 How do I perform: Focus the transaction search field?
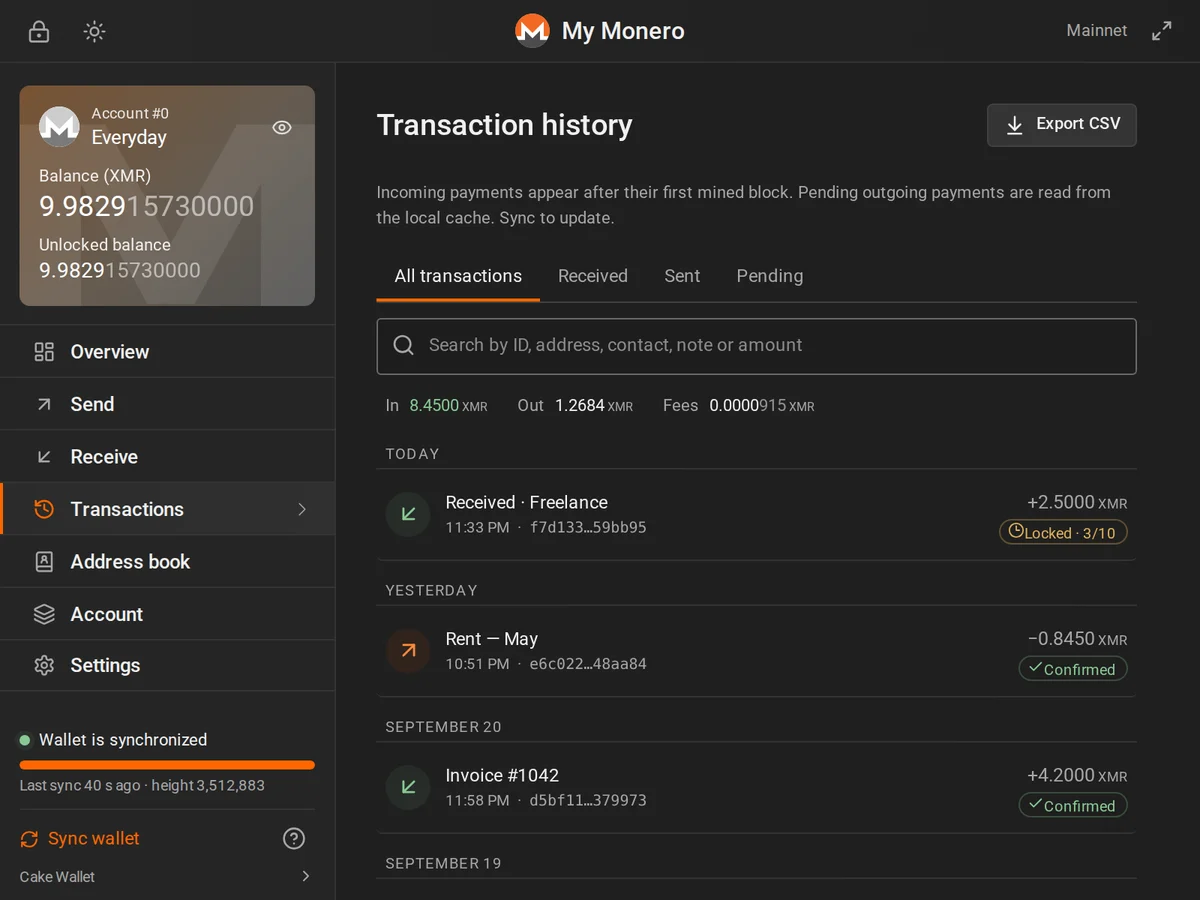click(x=756, y=346)
